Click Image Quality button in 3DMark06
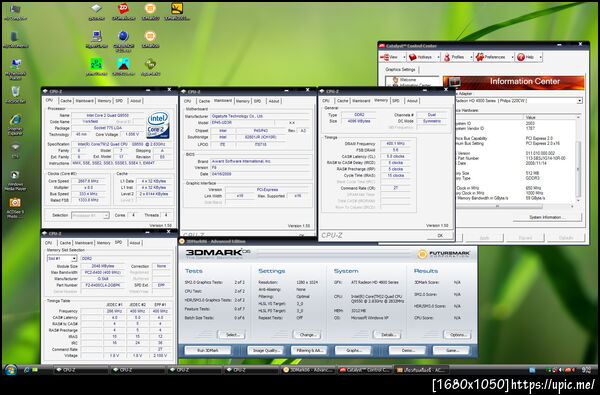Viewport: 600px width, 395px height. click(265, 350)
